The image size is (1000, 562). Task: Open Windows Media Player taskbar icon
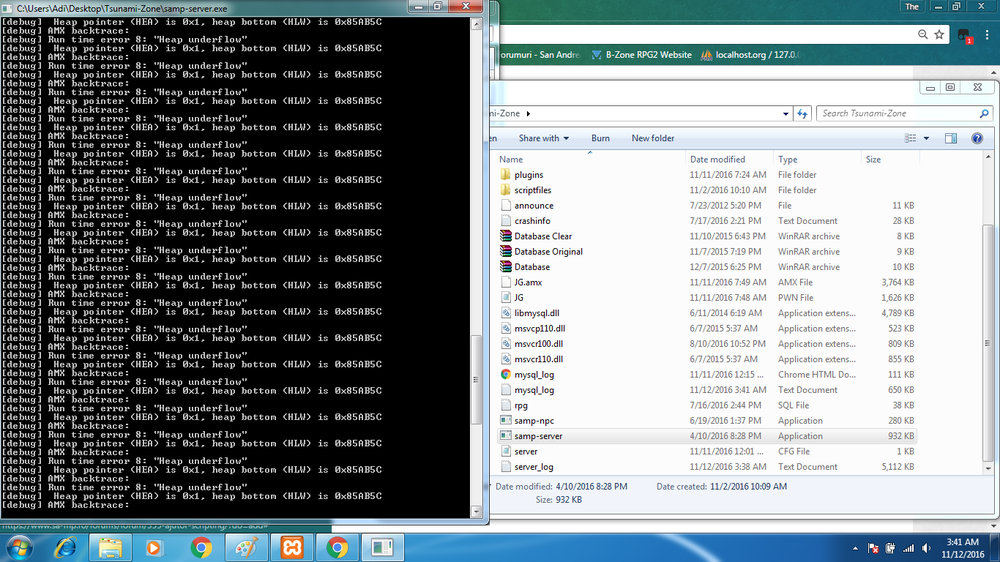pyautogui.click(x=154, y=547)
